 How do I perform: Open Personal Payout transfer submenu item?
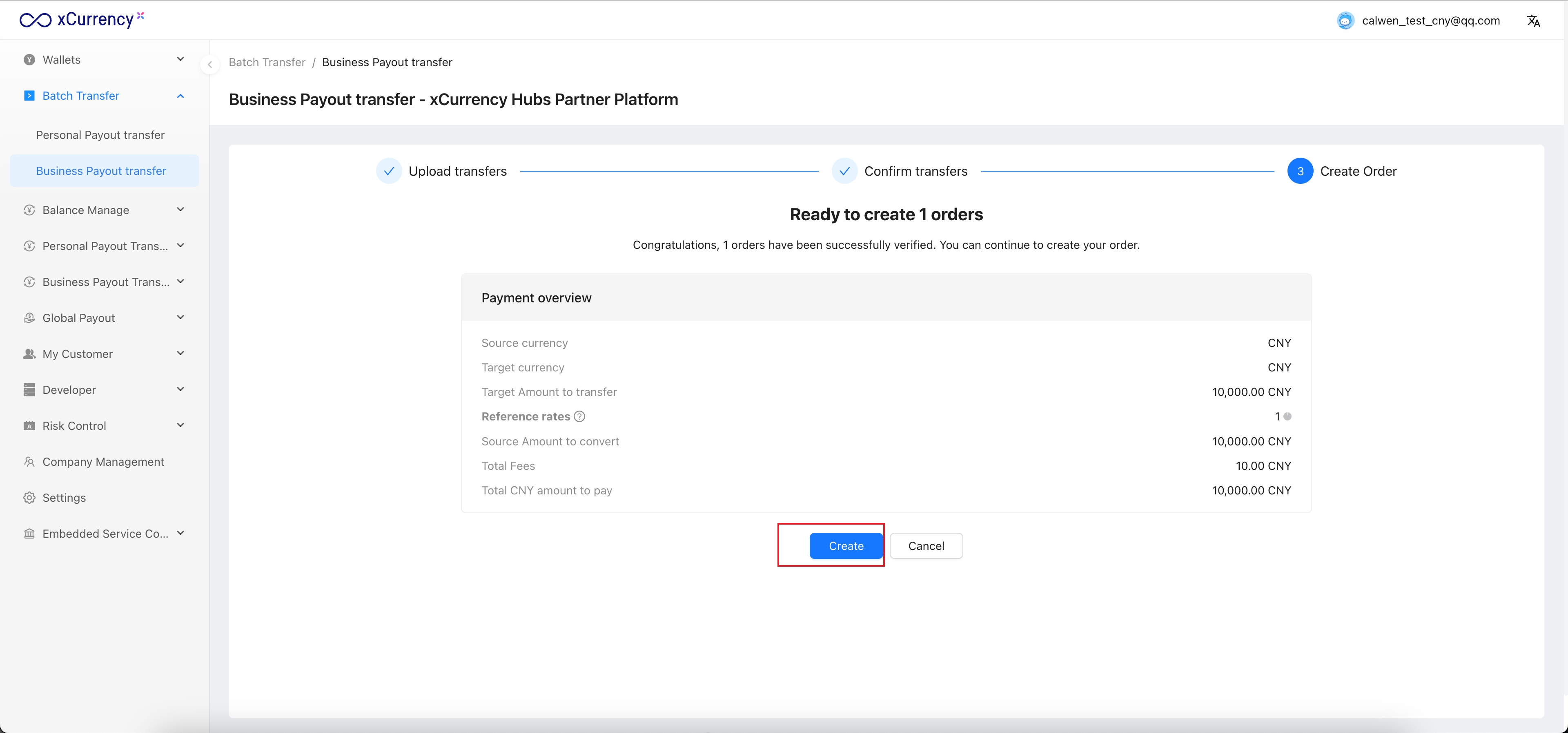point(100,135)
